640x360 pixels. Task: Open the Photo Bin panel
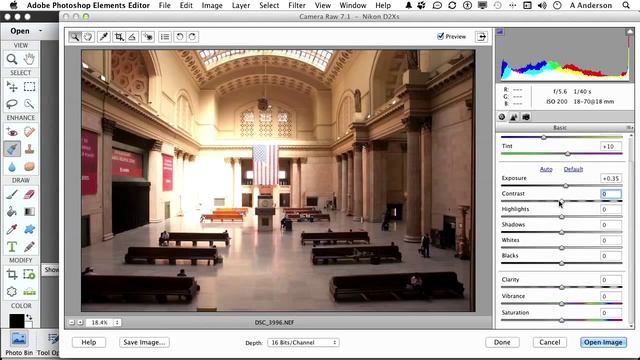pyautogui.click(x=19, y=343)
